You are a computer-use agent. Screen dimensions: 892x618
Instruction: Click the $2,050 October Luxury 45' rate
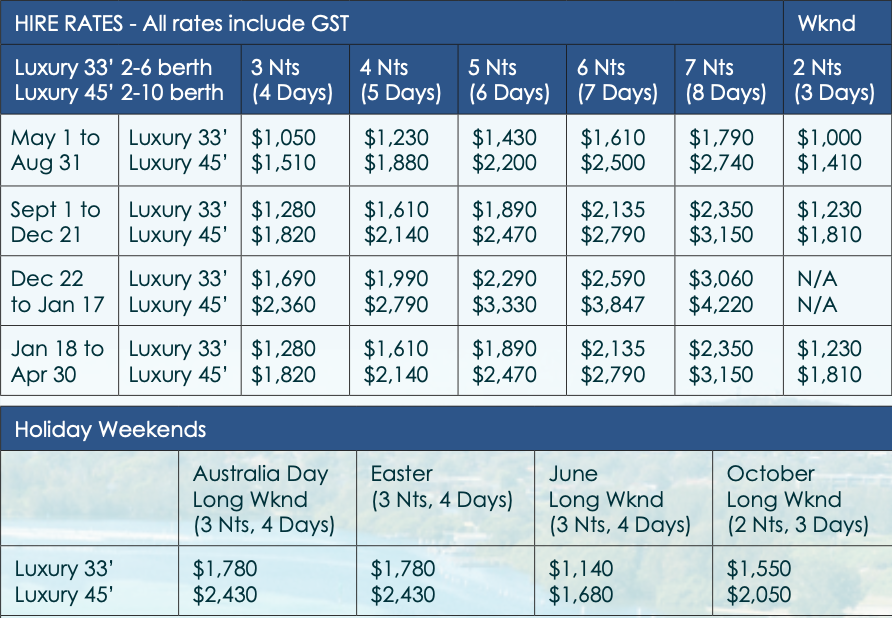point(759,595)
